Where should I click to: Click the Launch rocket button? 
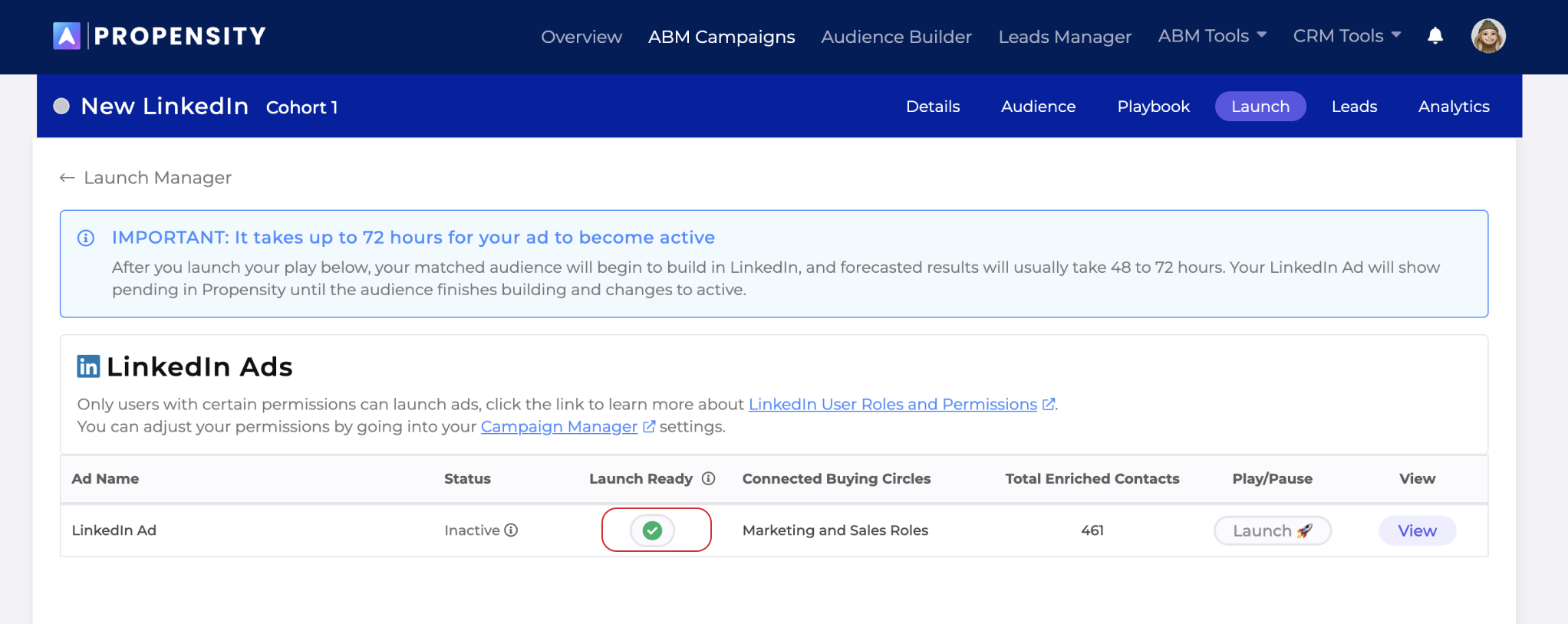pos(1272,530)
